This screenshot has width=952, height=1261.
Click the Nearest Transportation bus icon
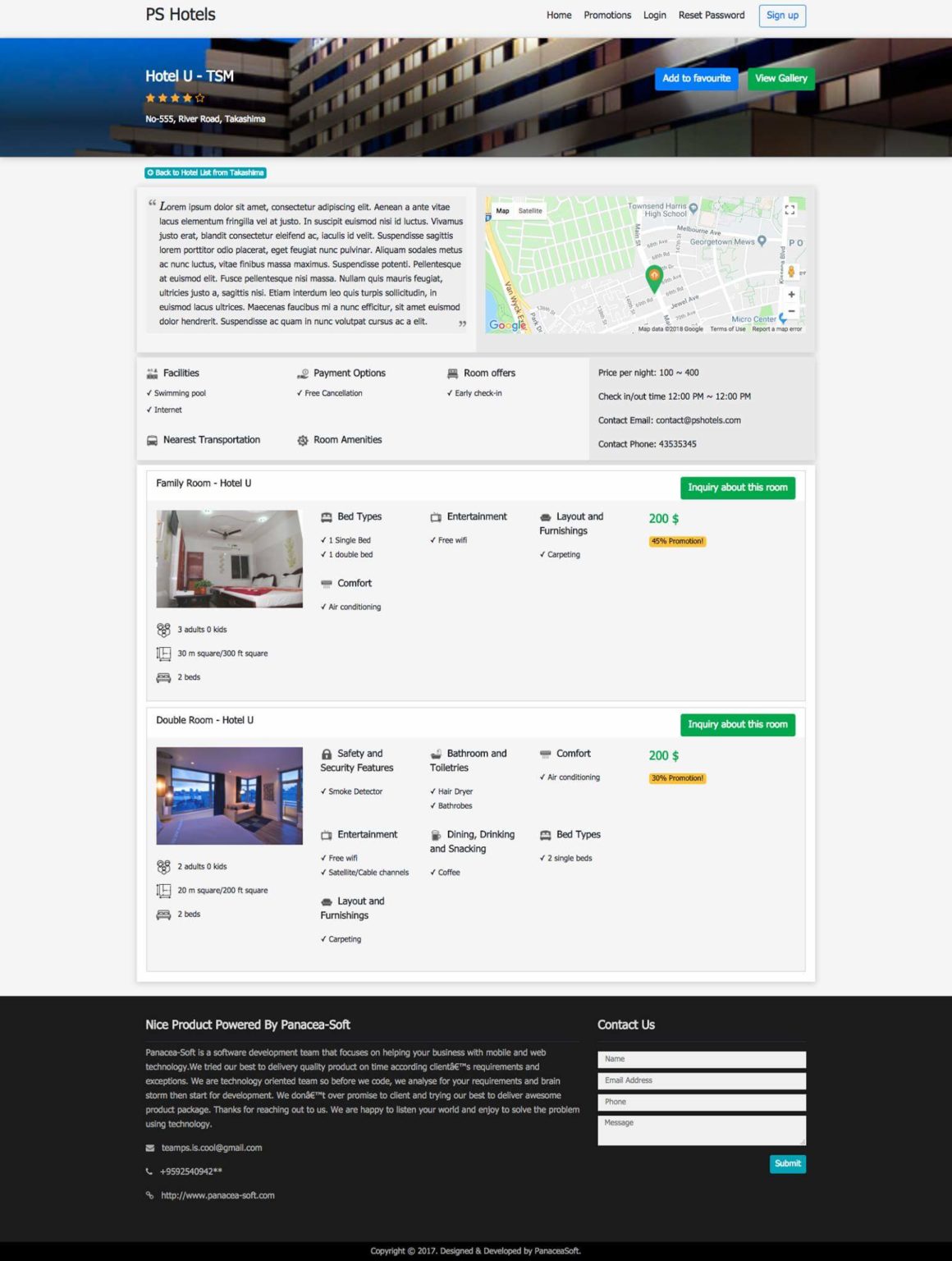pos(152,440)
